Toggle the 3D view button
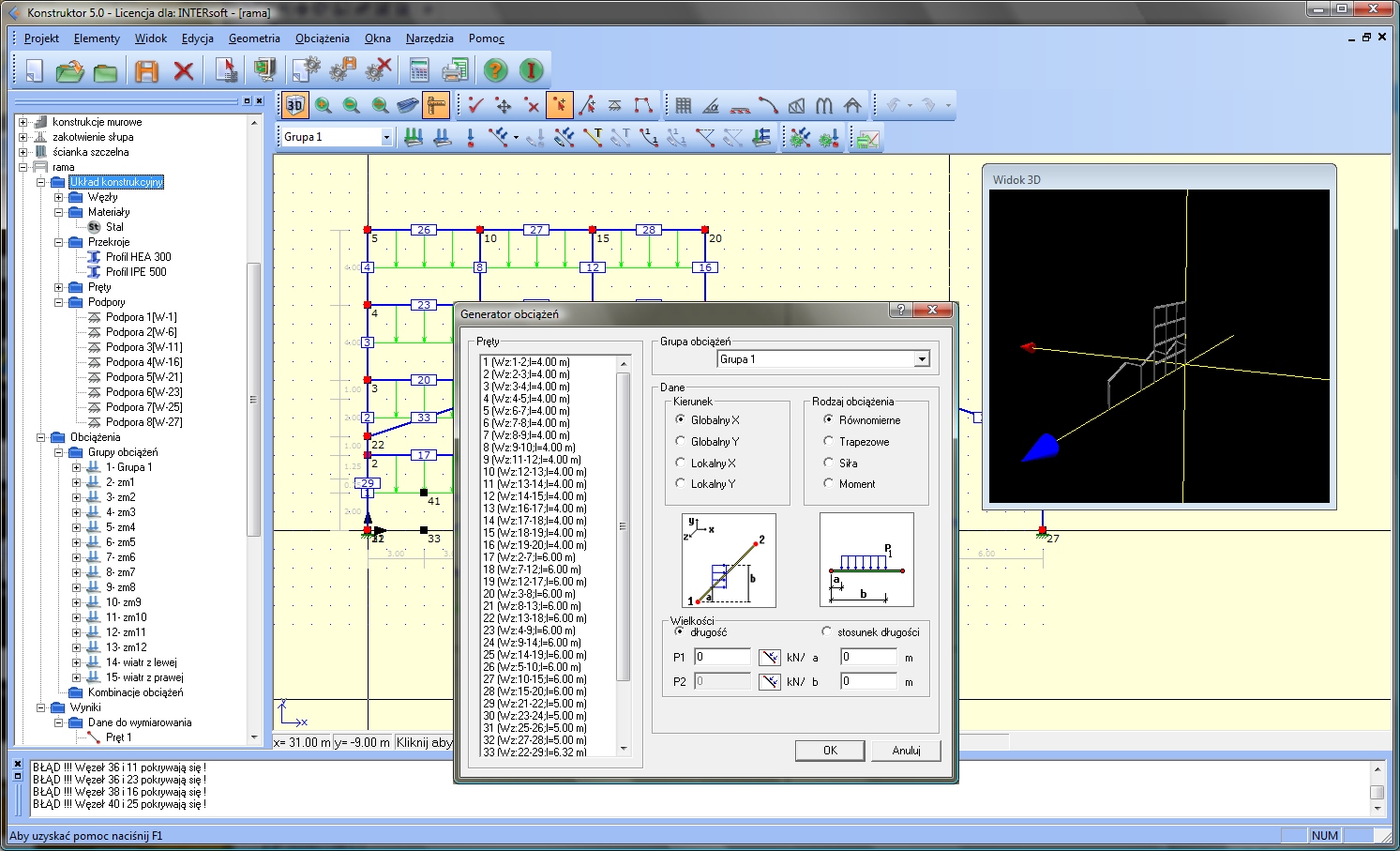Image resolution: width=1400 pixels, height=851 pixels. click(295, 105)
